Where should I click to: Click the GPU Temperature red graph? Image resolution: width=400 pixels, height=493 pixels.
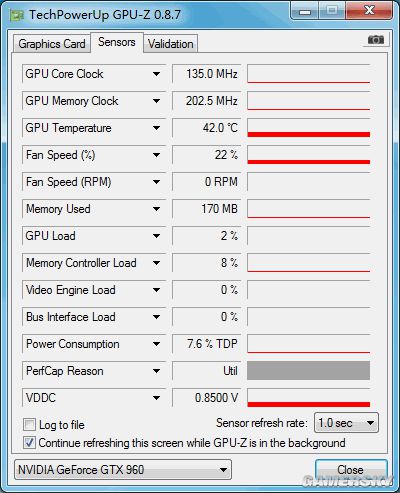click(308, 128)
